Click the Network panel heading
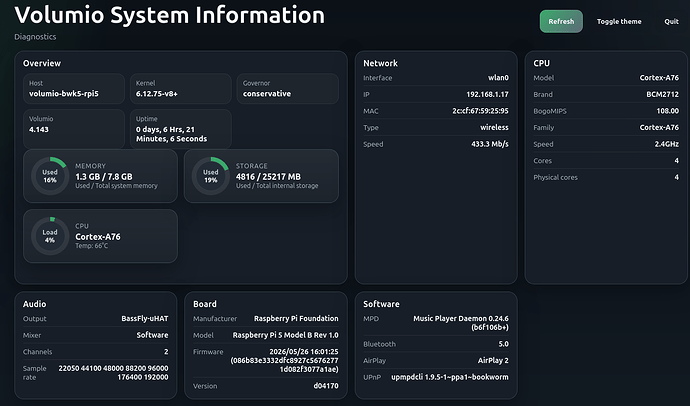The height and width of the screenshot is (406, 690). pyautogui.click(x=380, y=63)
